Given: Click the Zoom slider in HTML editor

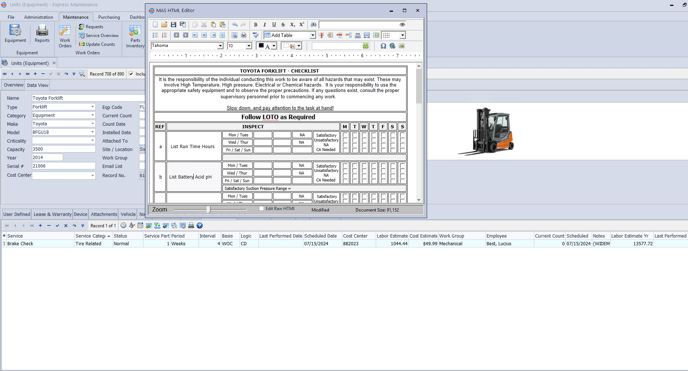Looking at the screenshot, I should pos(210,210).
